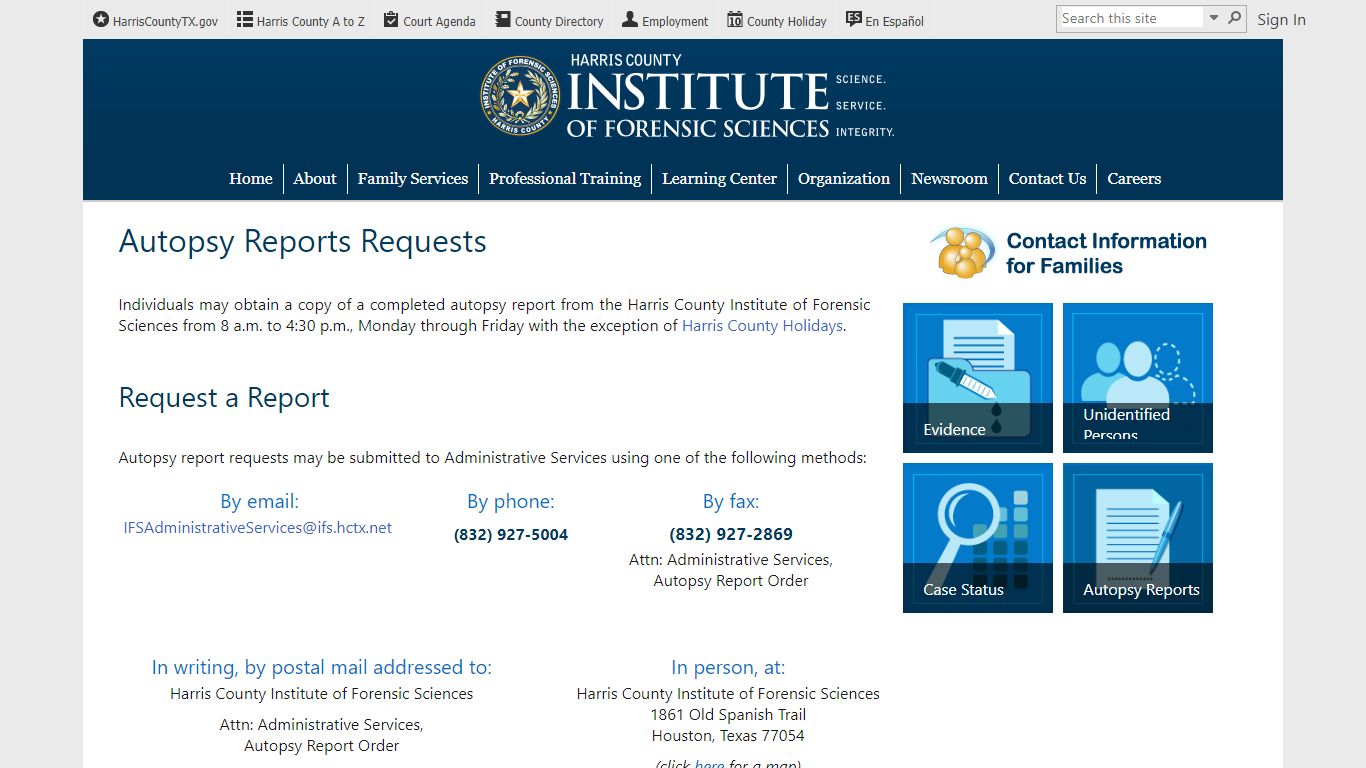Click the Institute of Forensic Sciences seal logo
The height and width of the screenshot is (768, 1366).
520,96
